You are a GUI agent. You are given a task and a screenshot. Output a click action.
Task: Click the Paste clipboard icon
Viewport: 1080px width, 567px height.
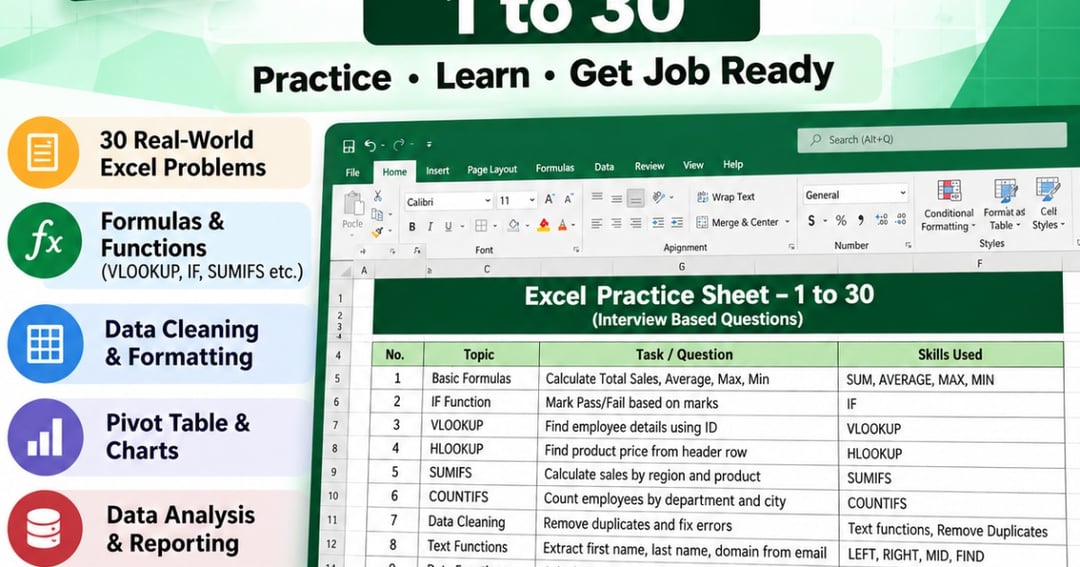[353, 204]
